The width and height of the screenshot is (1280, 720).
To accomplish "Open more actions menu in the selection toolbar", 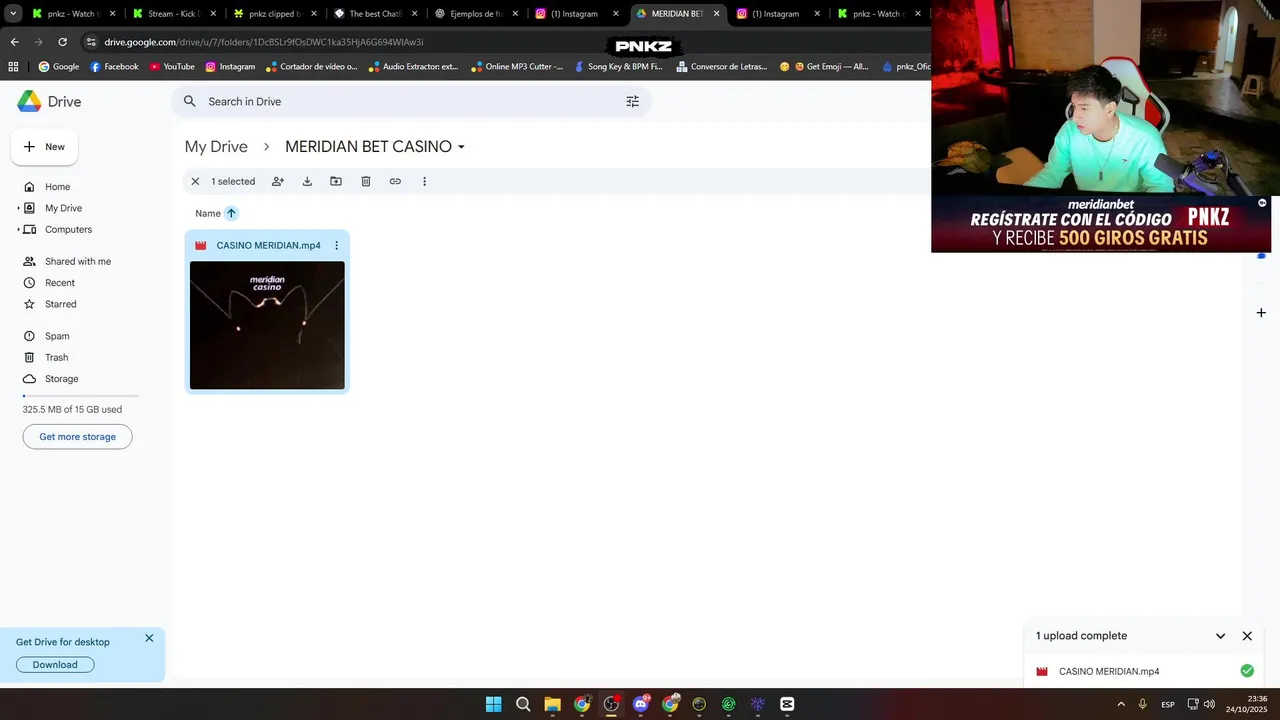I will 424,181.
